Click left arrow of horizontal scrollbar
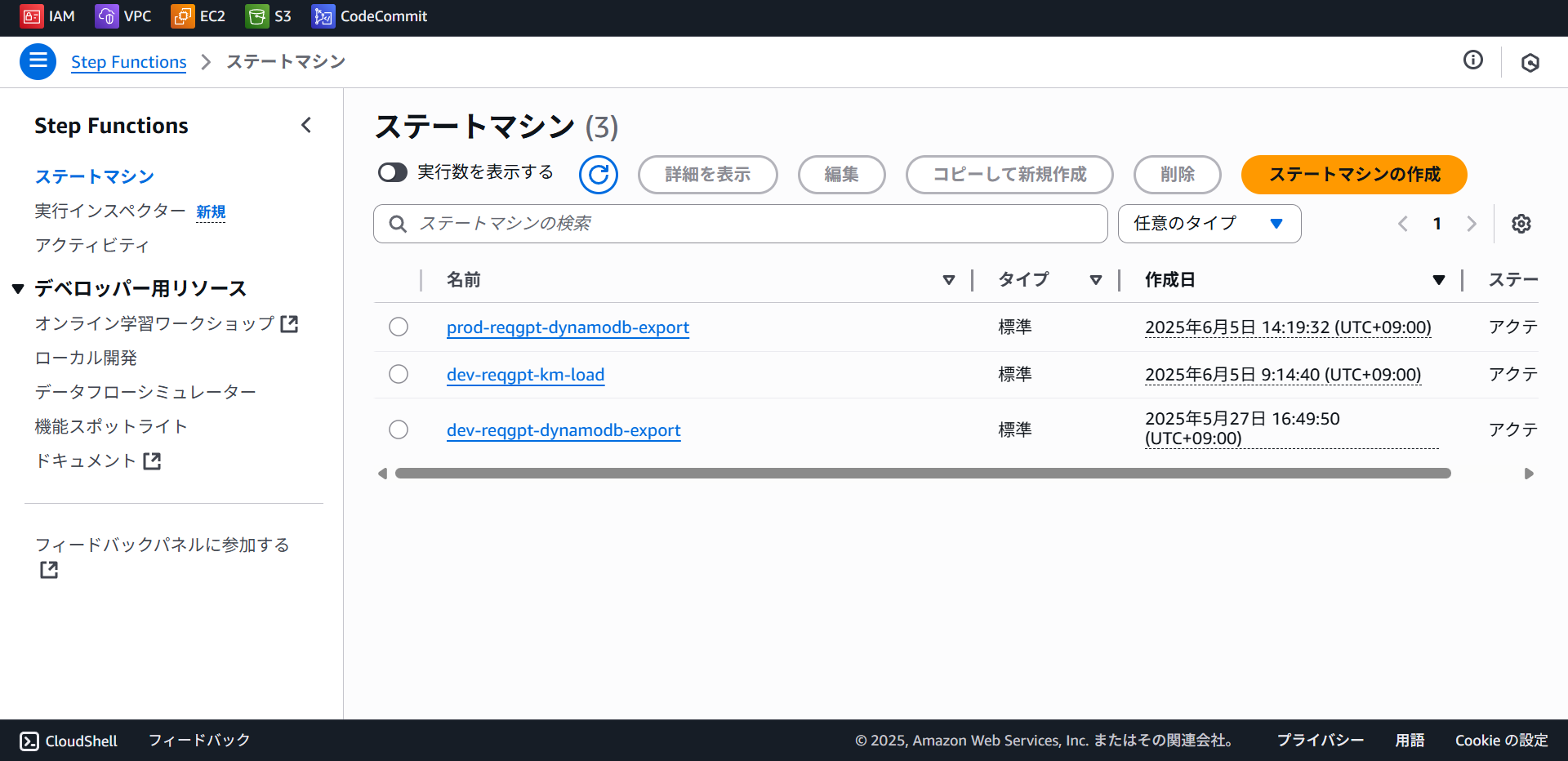The height and width of the screenshot is (761, 1568). [x=382, y=474]
